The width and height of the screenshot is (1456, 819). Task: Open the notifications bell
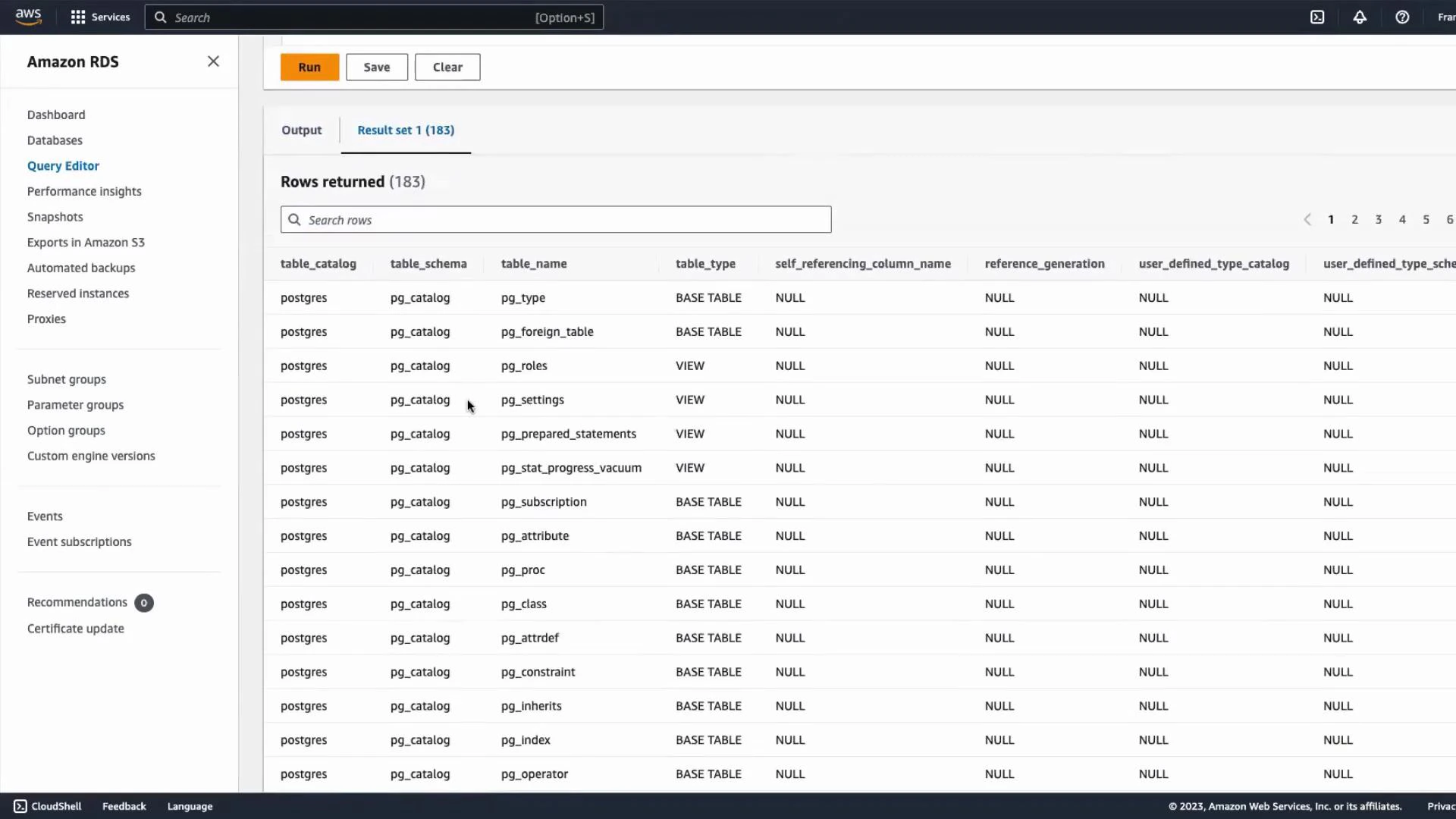coord(1360,17)
